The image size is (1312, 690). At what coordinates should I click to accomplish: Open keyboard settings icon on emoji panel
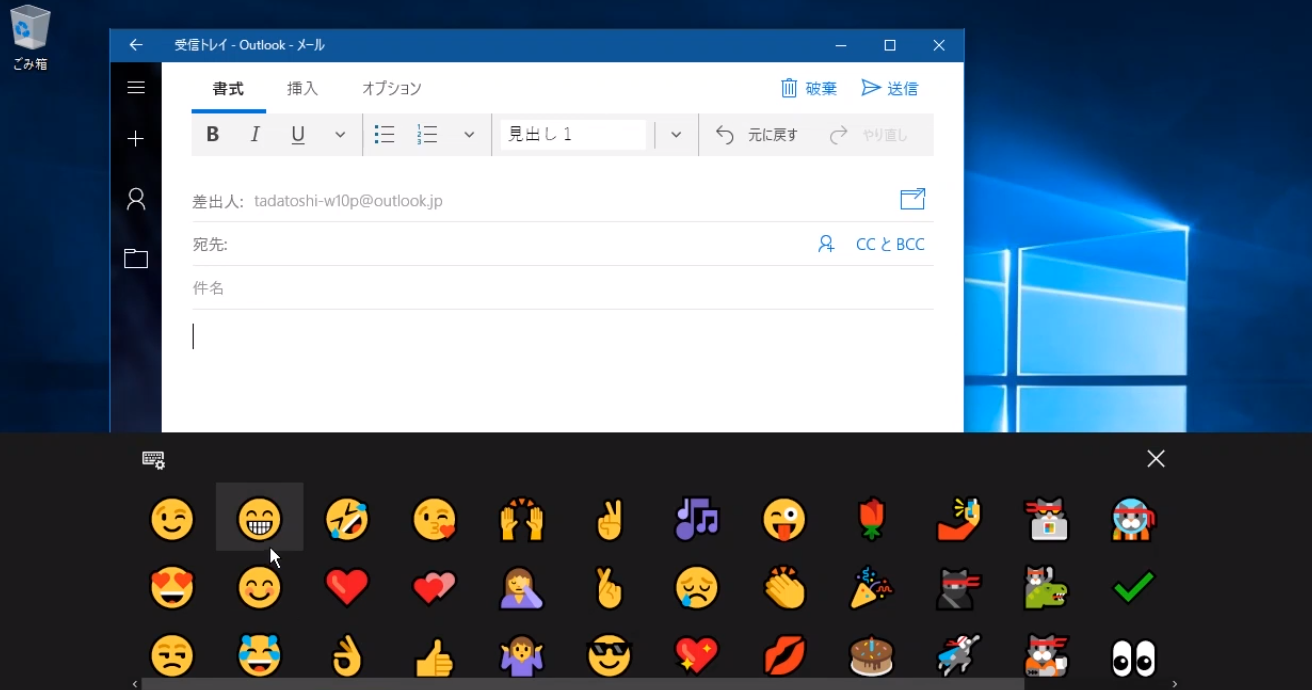point(153,459)
